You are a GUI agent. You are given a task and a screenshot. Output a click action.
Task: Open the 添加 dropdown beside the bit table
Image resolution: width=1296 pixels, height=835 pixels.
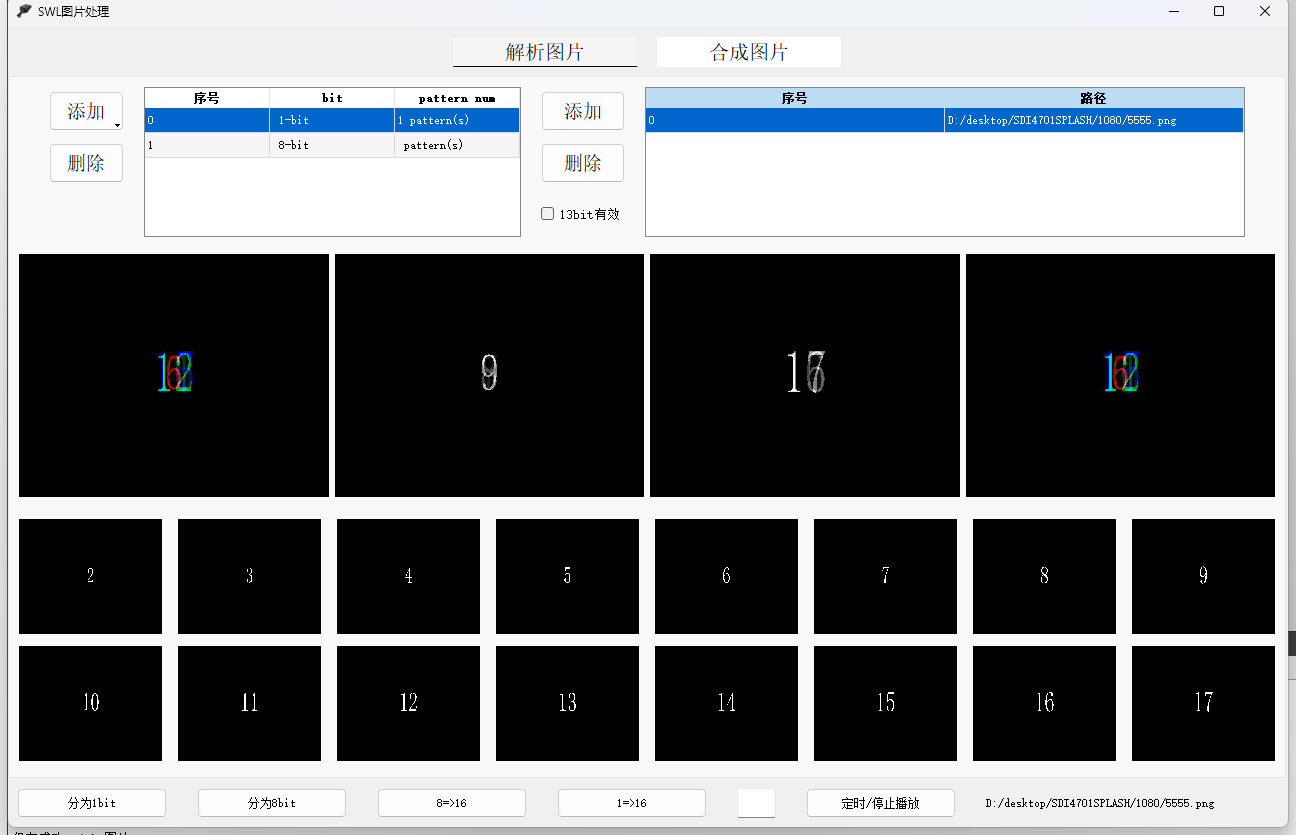(86, 111)
